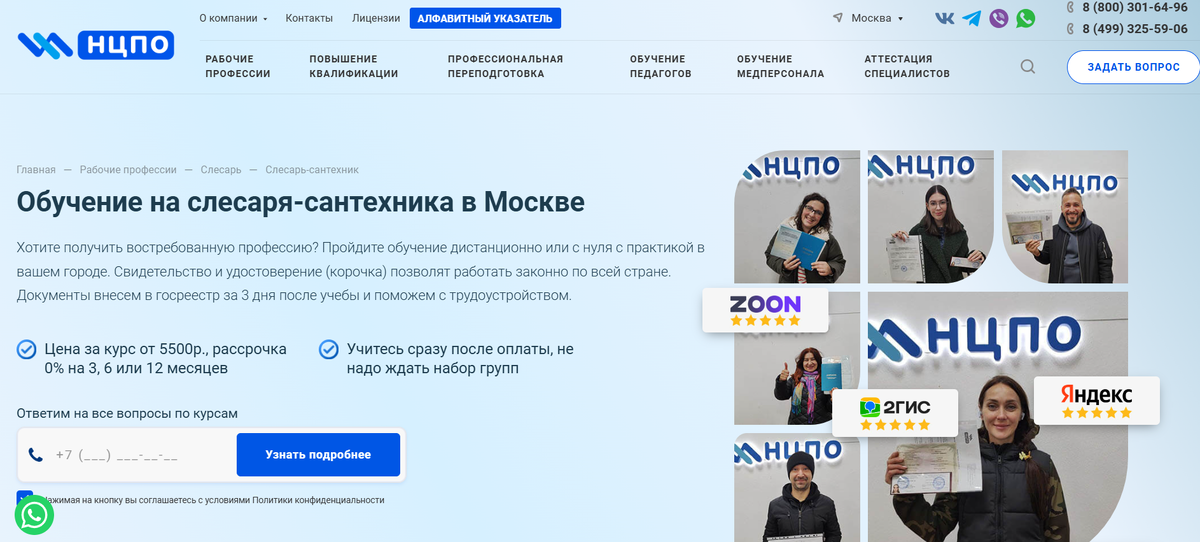Open the Обучение педагогов menu
This screenshot has height=542, width=1200.
tap(660, 67)
